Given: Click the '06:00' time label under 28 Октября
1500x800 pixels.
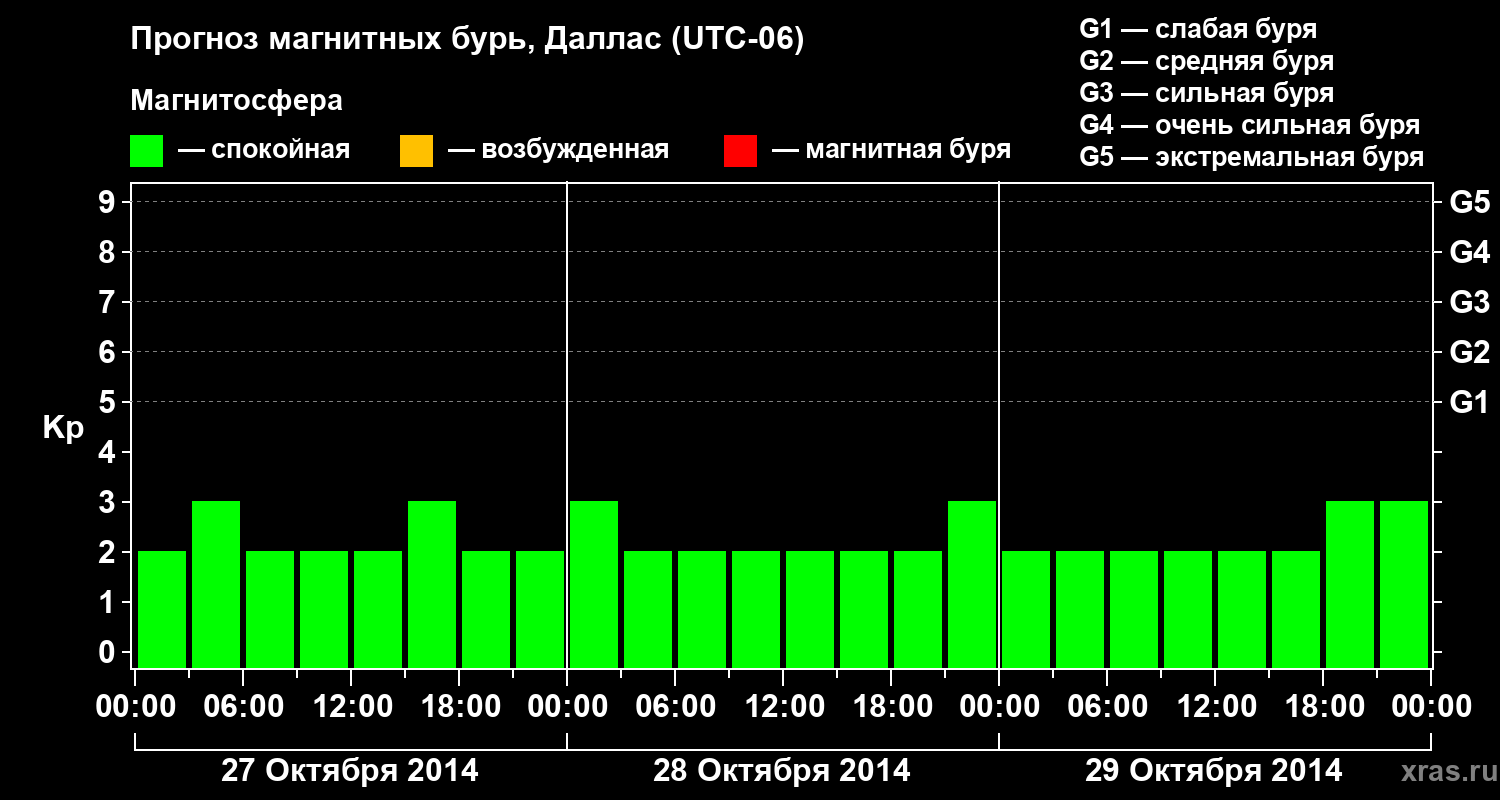Looking at the screenshot, I should coord(675,707).
